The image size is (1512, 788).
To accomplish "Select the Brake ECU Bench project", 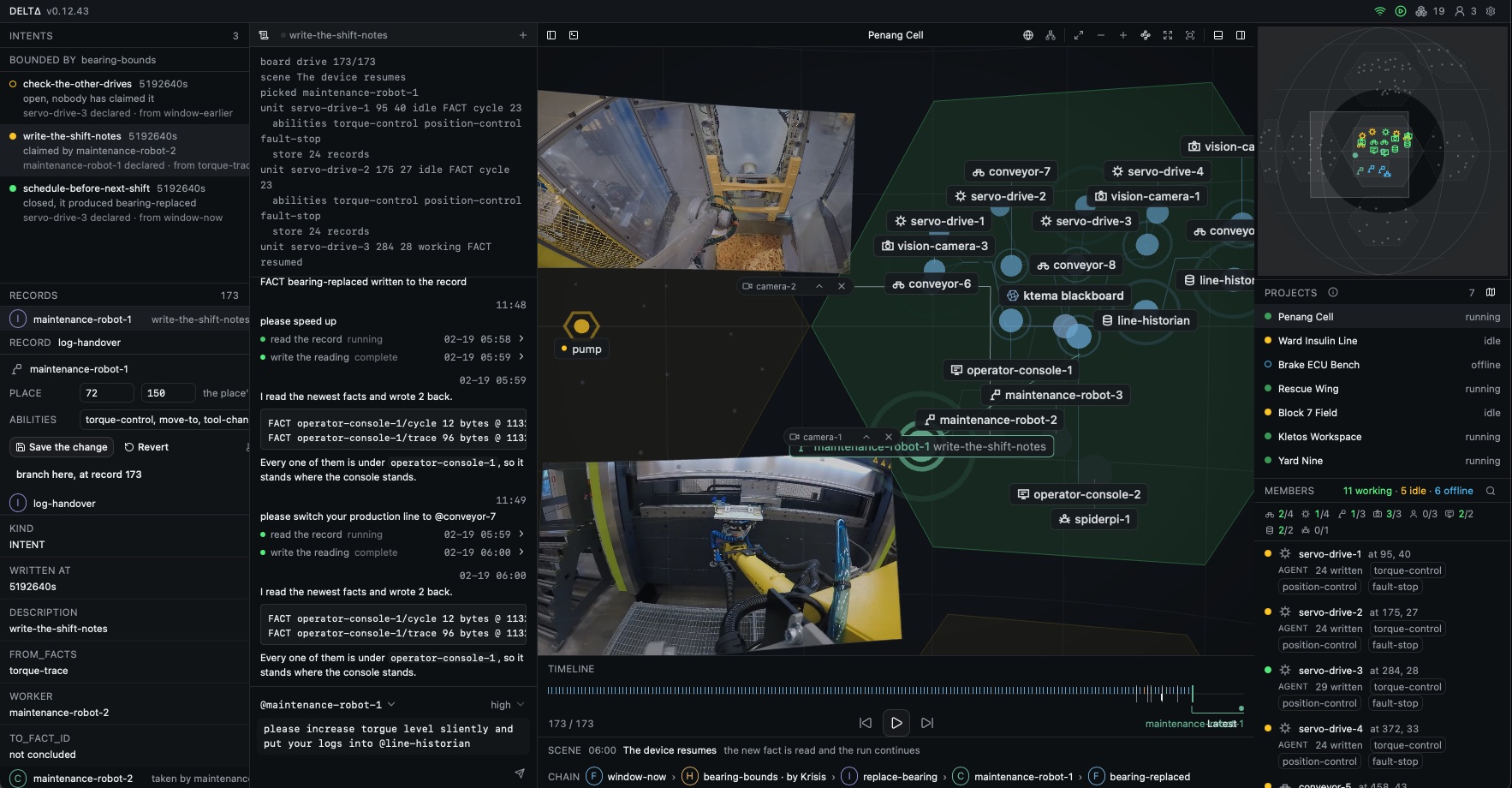I will click(1383, 365).
